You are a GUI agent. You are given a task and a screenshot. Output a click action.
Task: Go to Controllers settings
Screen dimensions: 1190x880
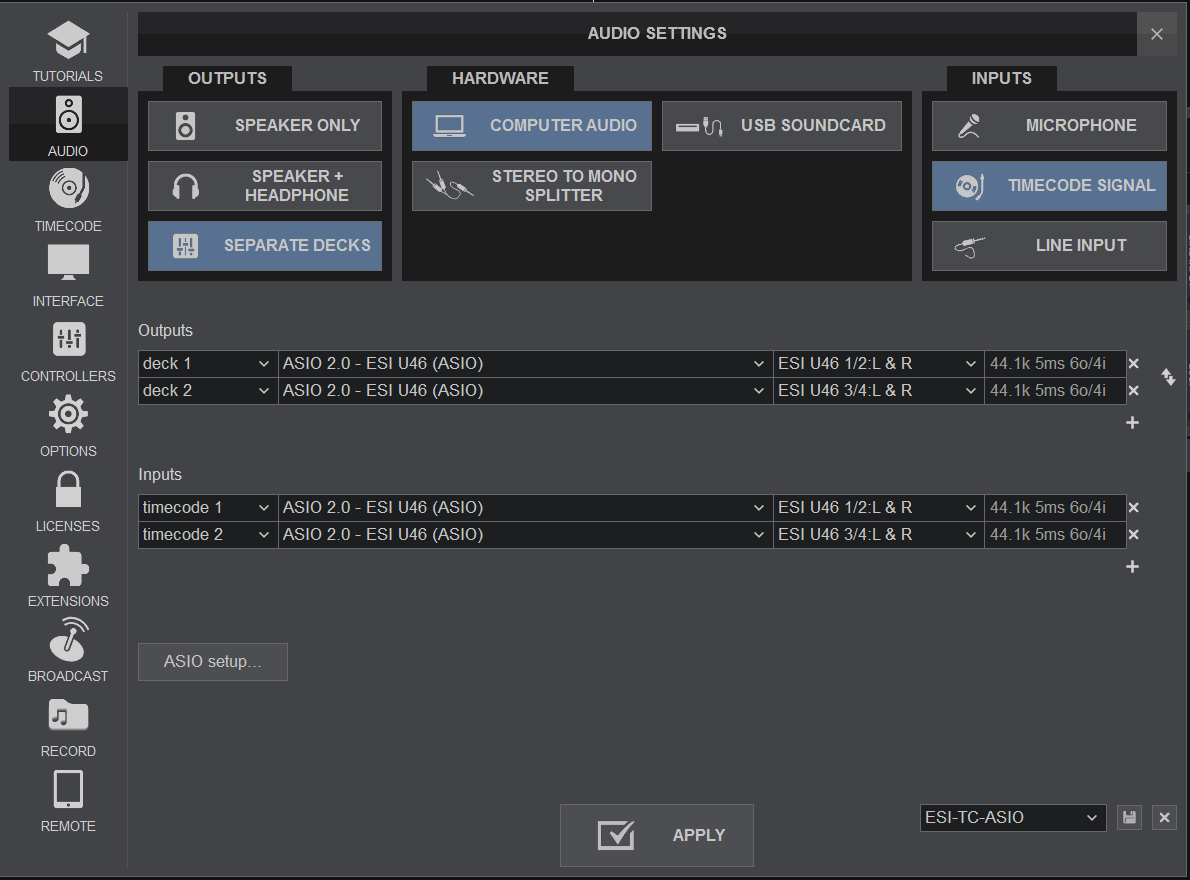(68, 351)
